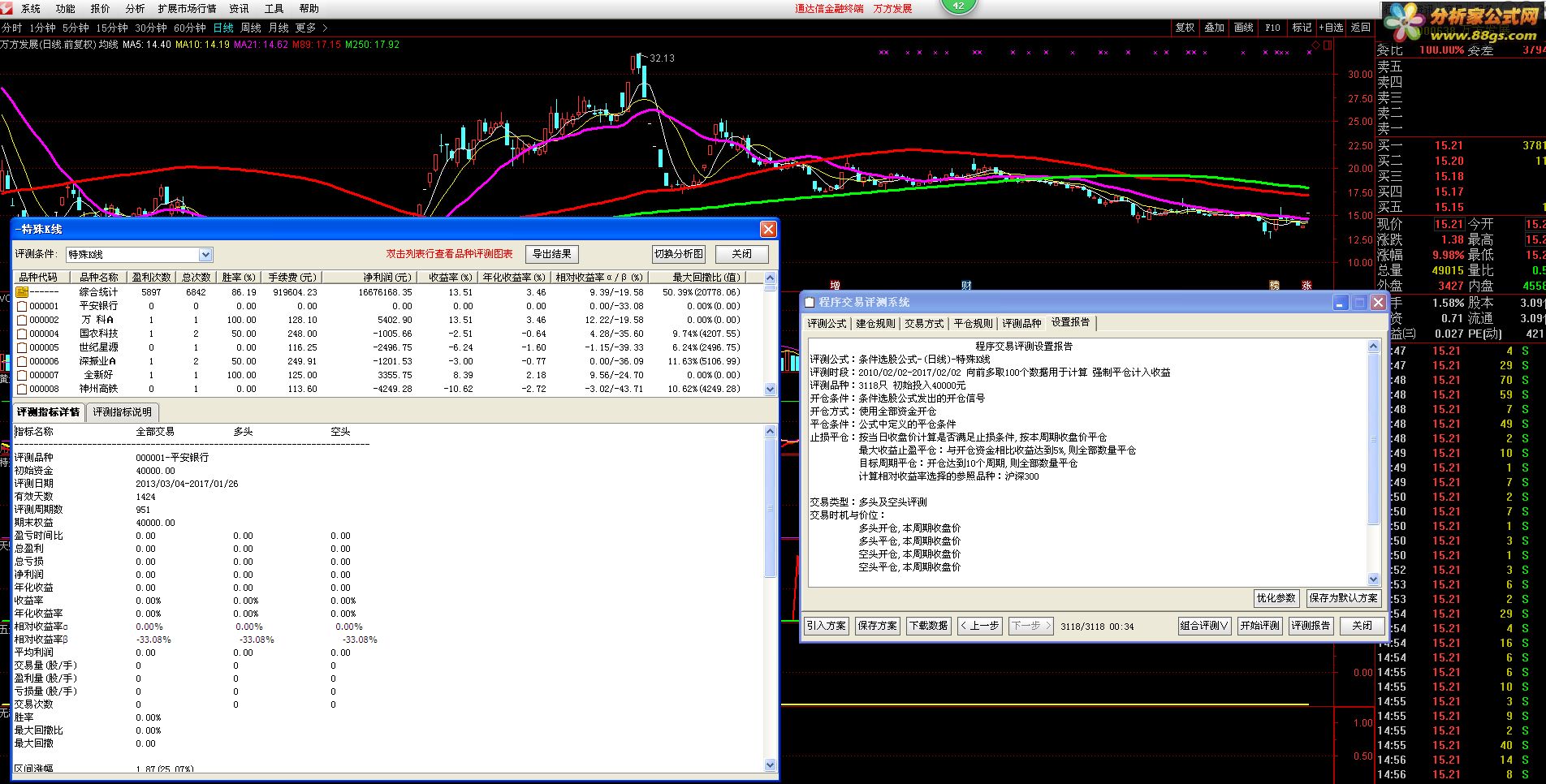
Task: Click the arrow after 更多 in period bar
Action: [325, 28]
